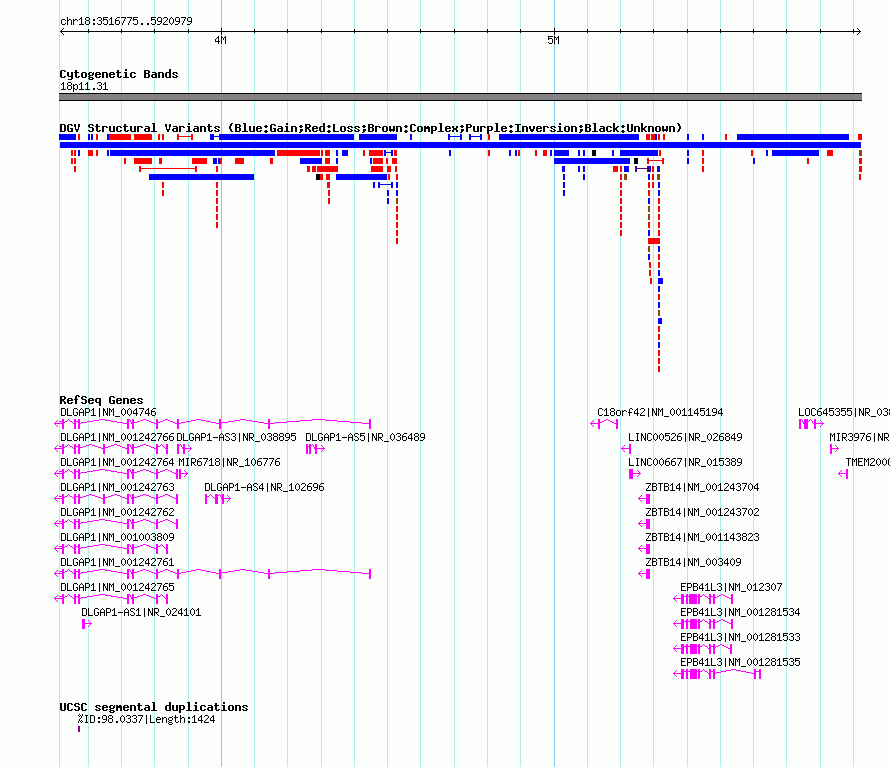Image resolution: width=890 pixels, height=767 pixels.
Task: Select the EPB41L3|NM_001281534 label
Action: click(740, 612)
